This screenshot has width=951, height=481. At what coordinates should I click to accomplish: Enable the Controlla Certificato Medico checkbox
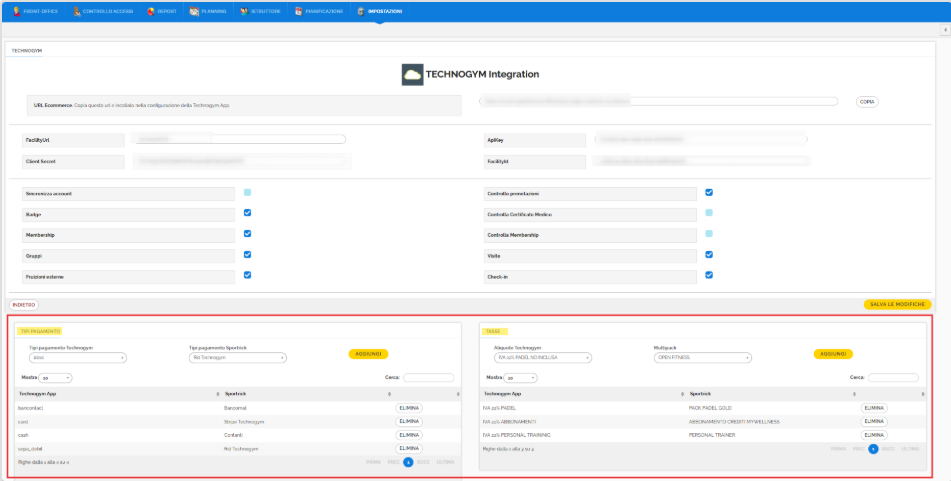pyautogui.click(x=709, y=213)
